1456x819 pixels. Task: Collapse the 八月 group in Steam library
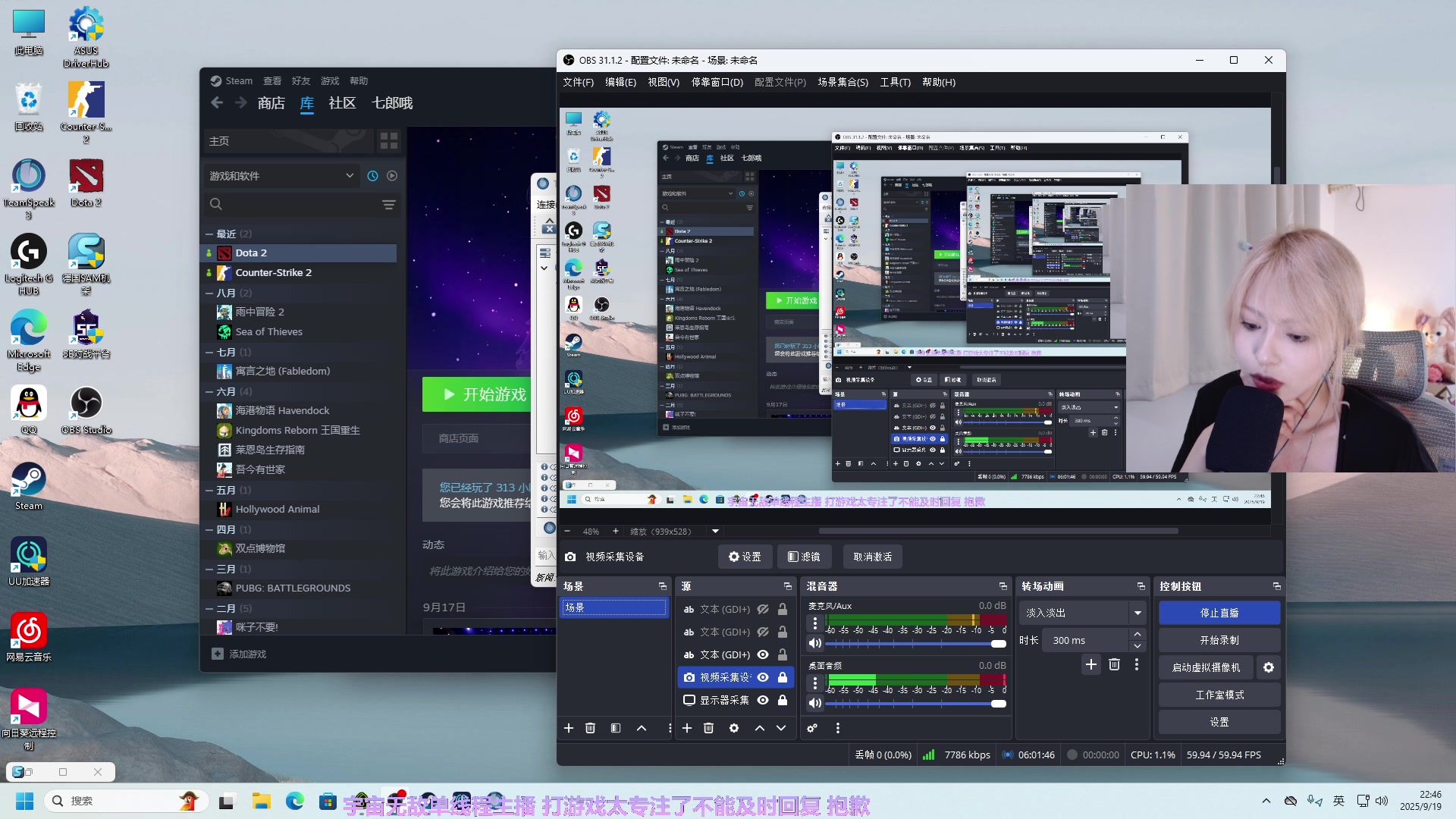point(209,293)
